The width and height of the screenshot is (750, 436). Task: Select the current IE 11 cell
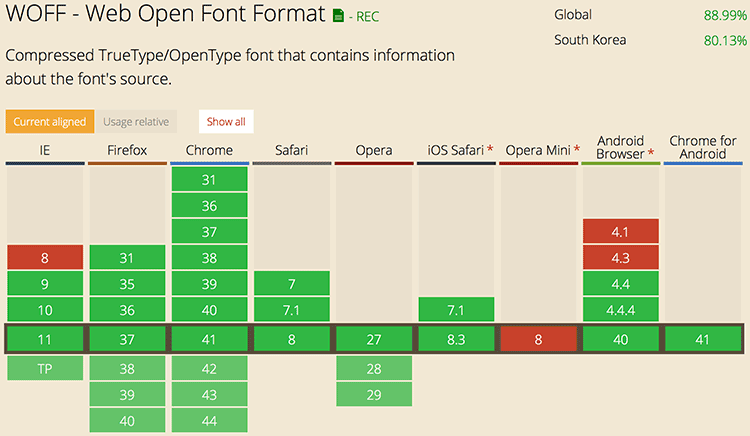click(45, 339)
